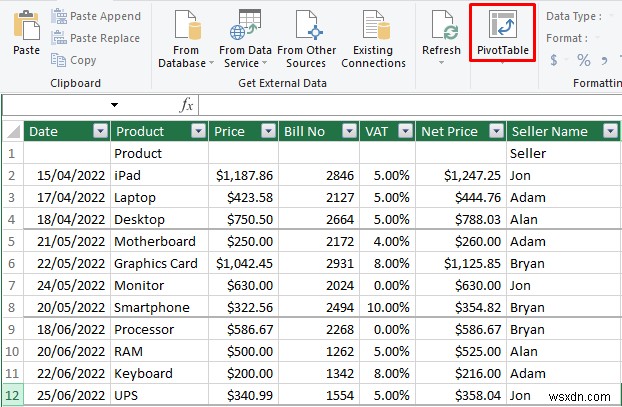Open the Date column filter dropdown
The height and width of the screenshot is (407, 622).
coord(100,131)
